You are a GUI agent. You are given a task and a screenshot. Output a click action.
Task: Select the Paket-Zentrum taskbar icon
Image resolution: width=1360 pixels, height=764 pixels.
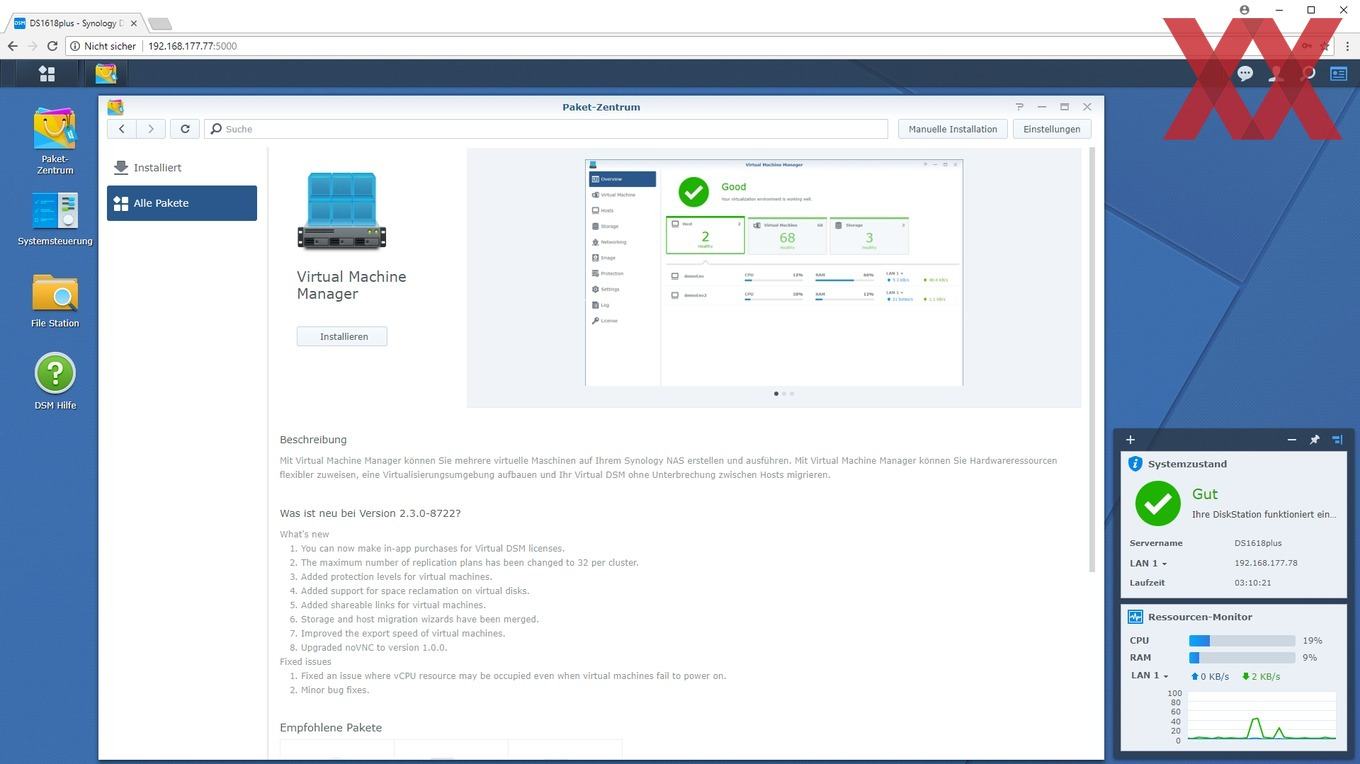(x=106, y=73)
